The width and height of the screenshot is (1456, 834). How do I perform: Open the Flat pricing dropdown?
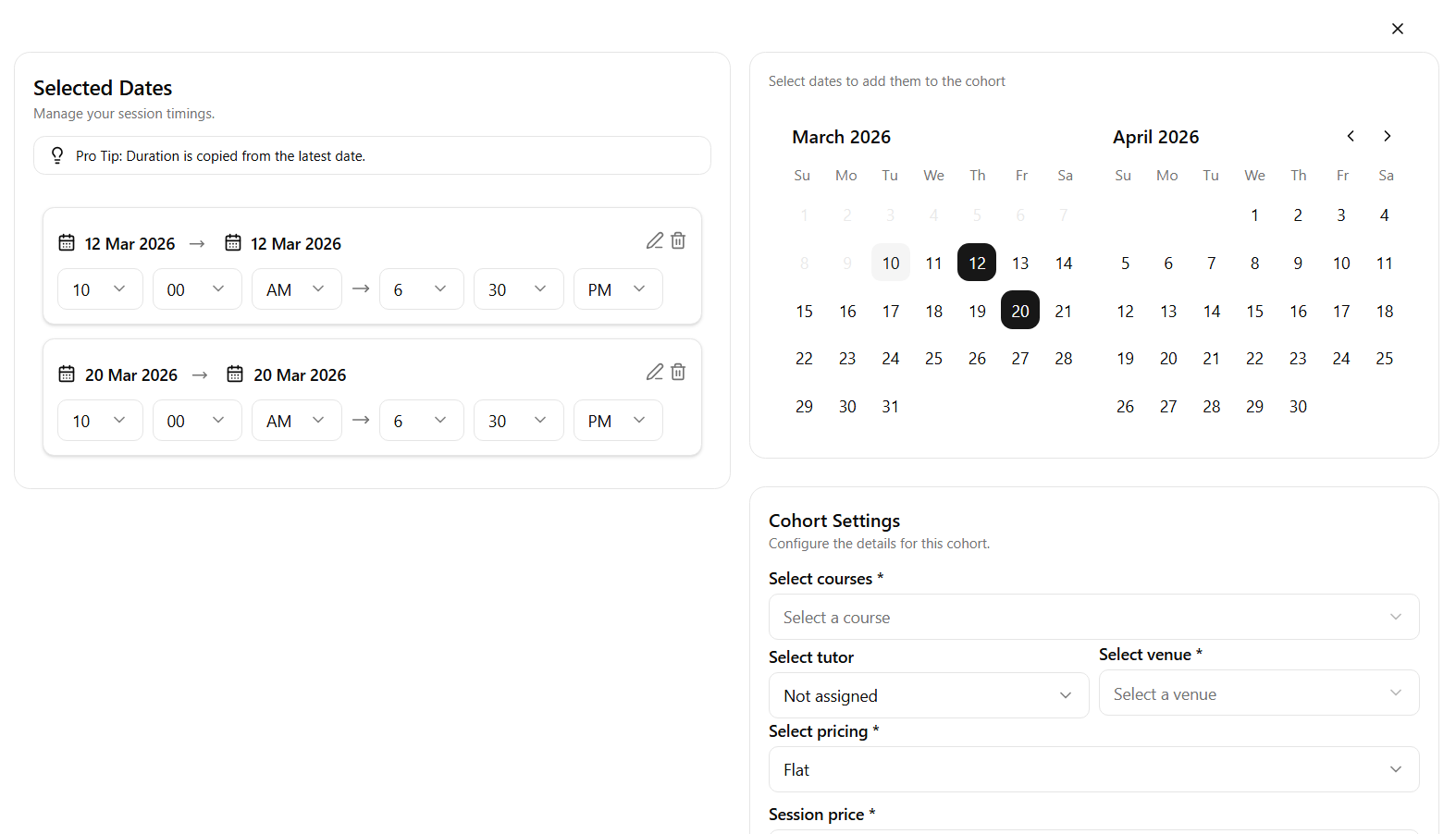(x=1093, y=769)
